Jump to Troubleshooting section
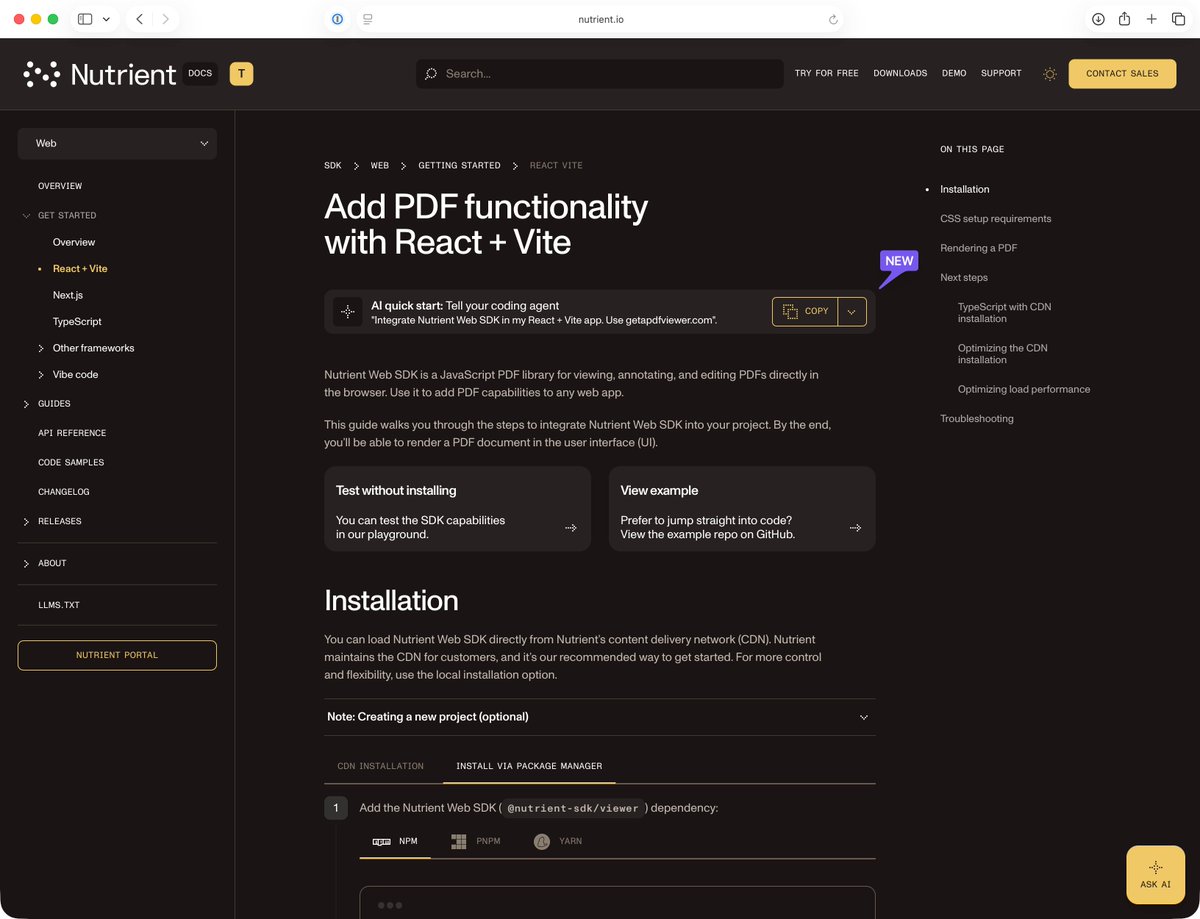Screen dimensions: 1200x919 click(x=977, y=419)
